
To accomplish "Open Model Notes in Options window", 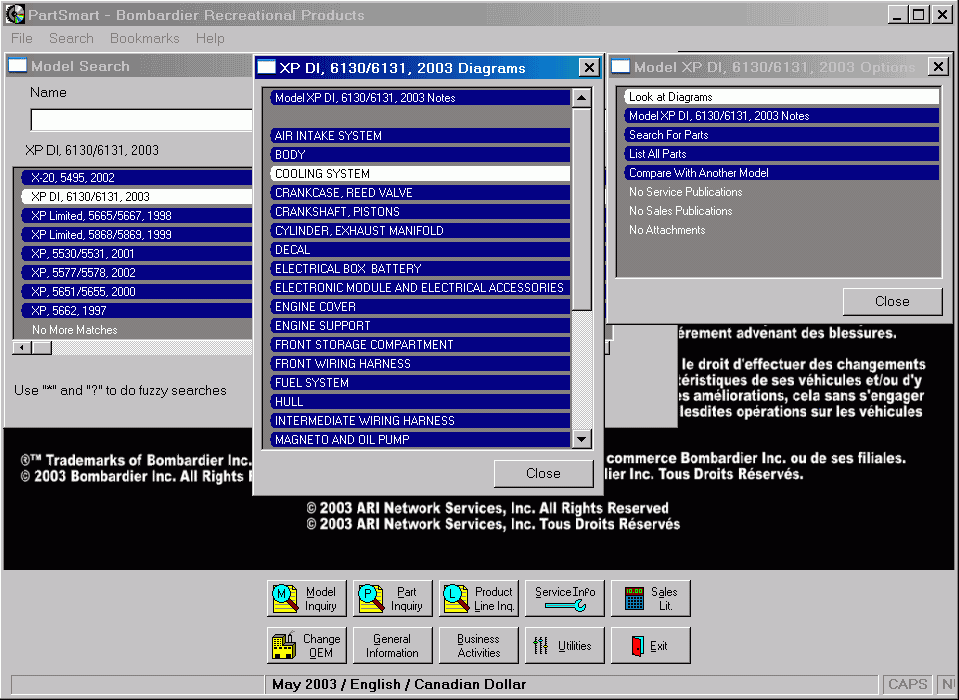I will coord(782,116).
